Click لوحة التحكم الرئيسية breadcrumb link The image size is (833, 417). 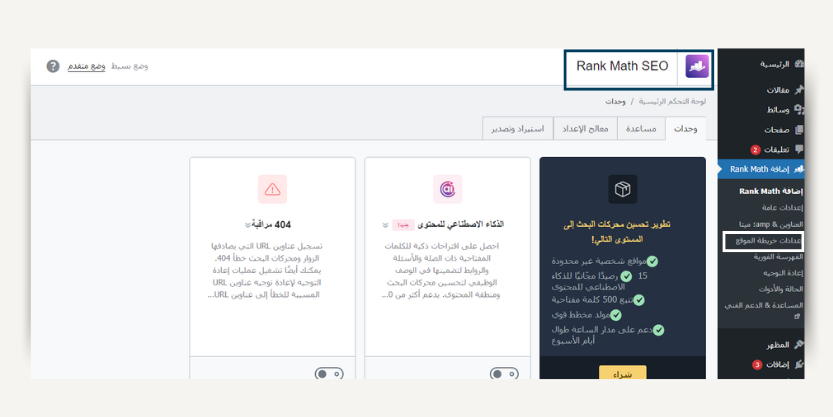(672, 101)
